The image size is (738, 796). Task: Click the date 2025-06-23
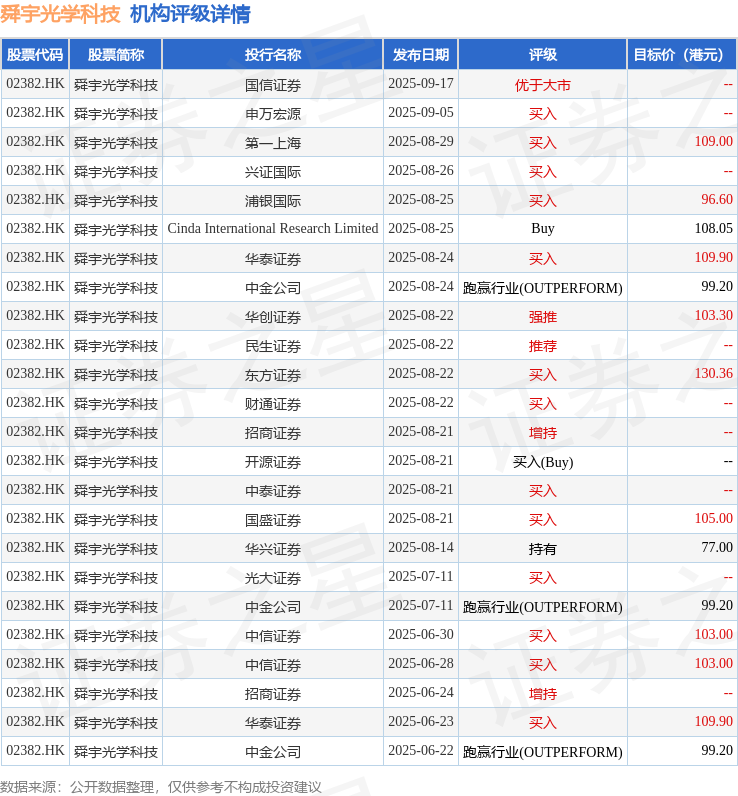click(x=421, y=721)
